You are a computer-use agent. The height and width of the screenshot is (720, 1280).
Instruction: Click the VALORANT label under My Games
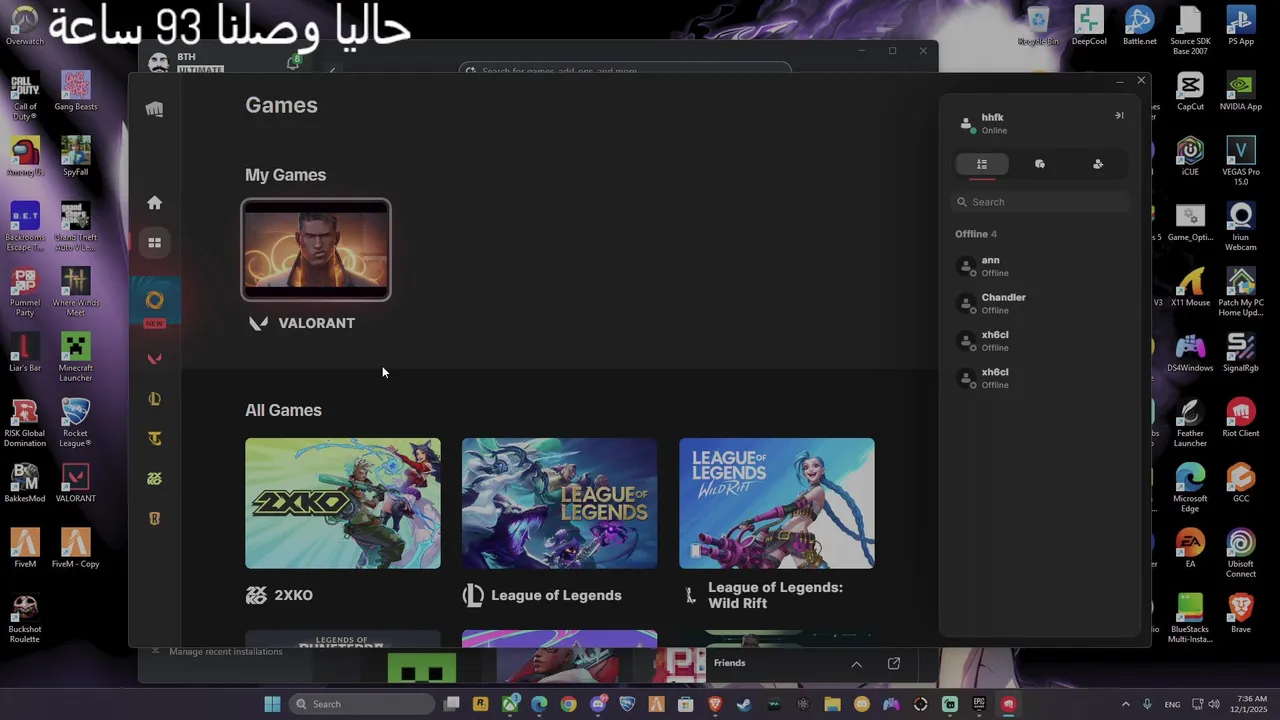click(316, 323)
